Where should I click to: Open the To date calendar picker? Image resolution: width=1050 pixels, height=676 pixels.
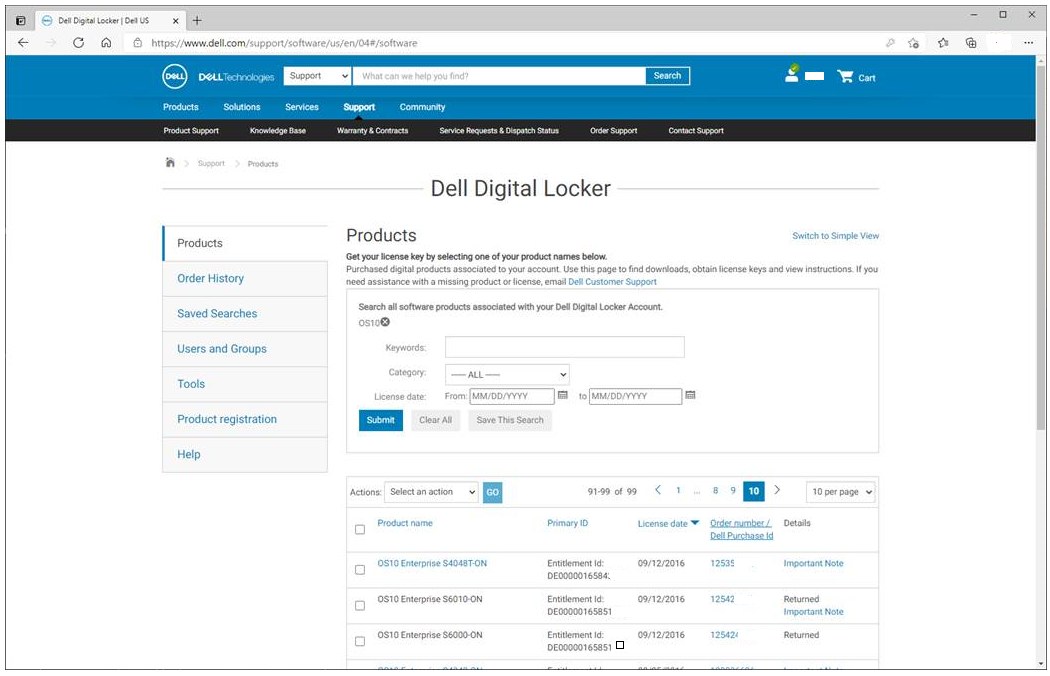pyautogui.click(x=690, y=395)
